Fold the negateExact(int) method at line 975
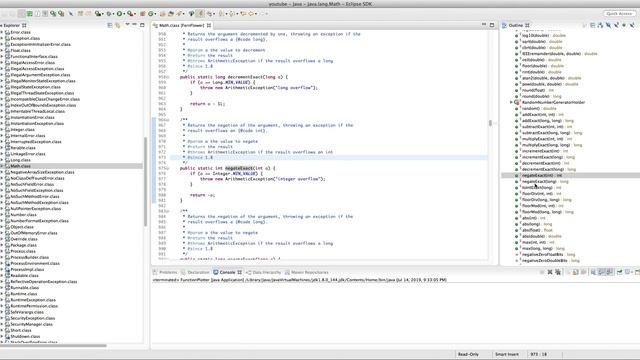The width and height of the screenshot is (640, 360). pos(167,169)
